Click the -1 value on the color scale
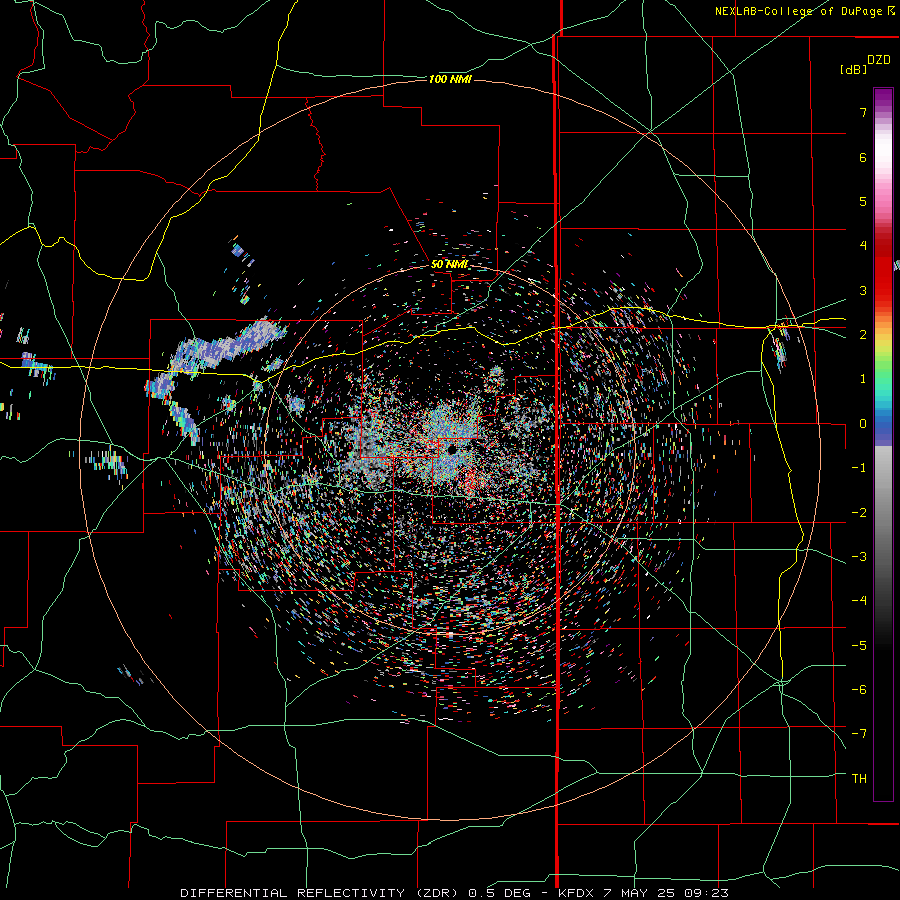 [x=859, y=468]
